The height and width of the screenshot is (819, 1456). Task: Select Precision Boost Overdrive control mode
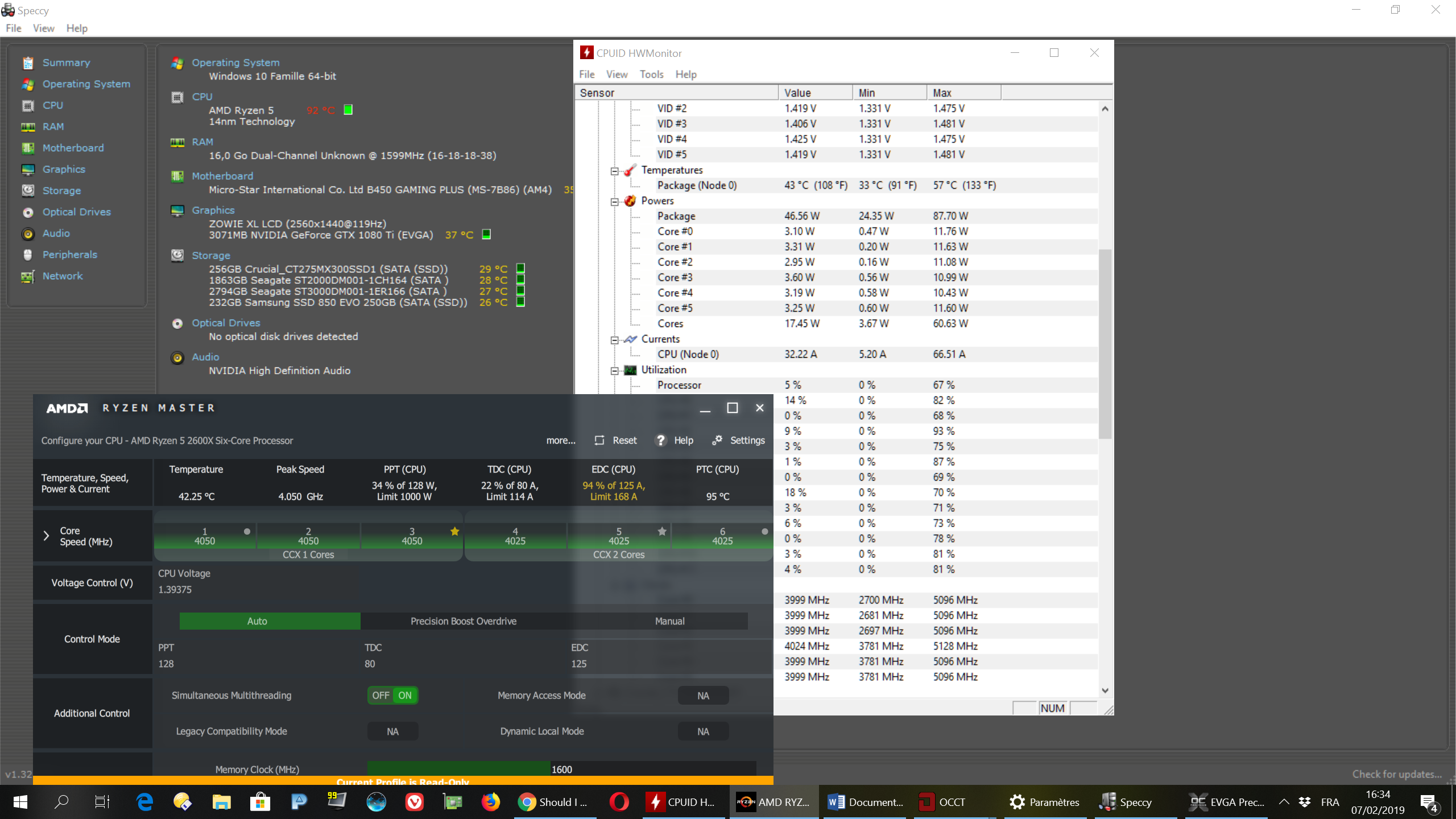464,621
